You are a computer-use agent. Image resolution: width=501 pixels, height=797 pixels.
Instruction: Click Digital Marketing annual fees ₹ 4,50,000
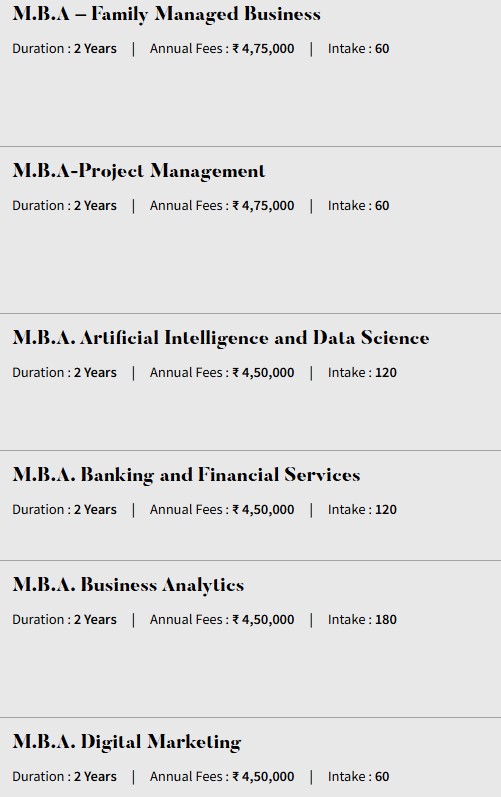(x=263, y=777)
